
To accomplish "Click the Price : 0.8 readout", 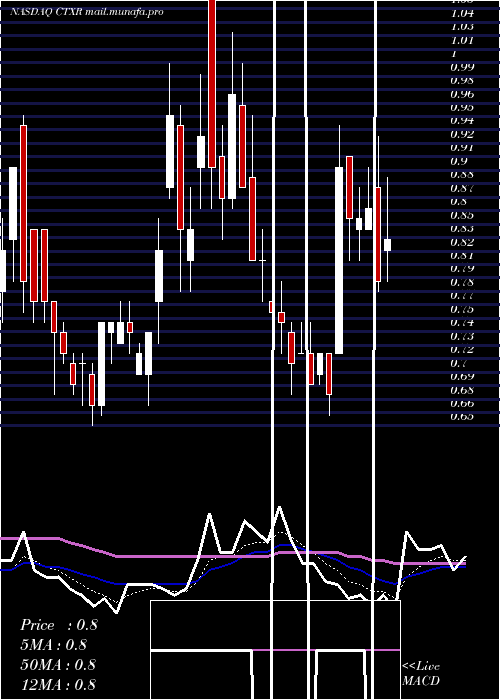I will point(58,625).
